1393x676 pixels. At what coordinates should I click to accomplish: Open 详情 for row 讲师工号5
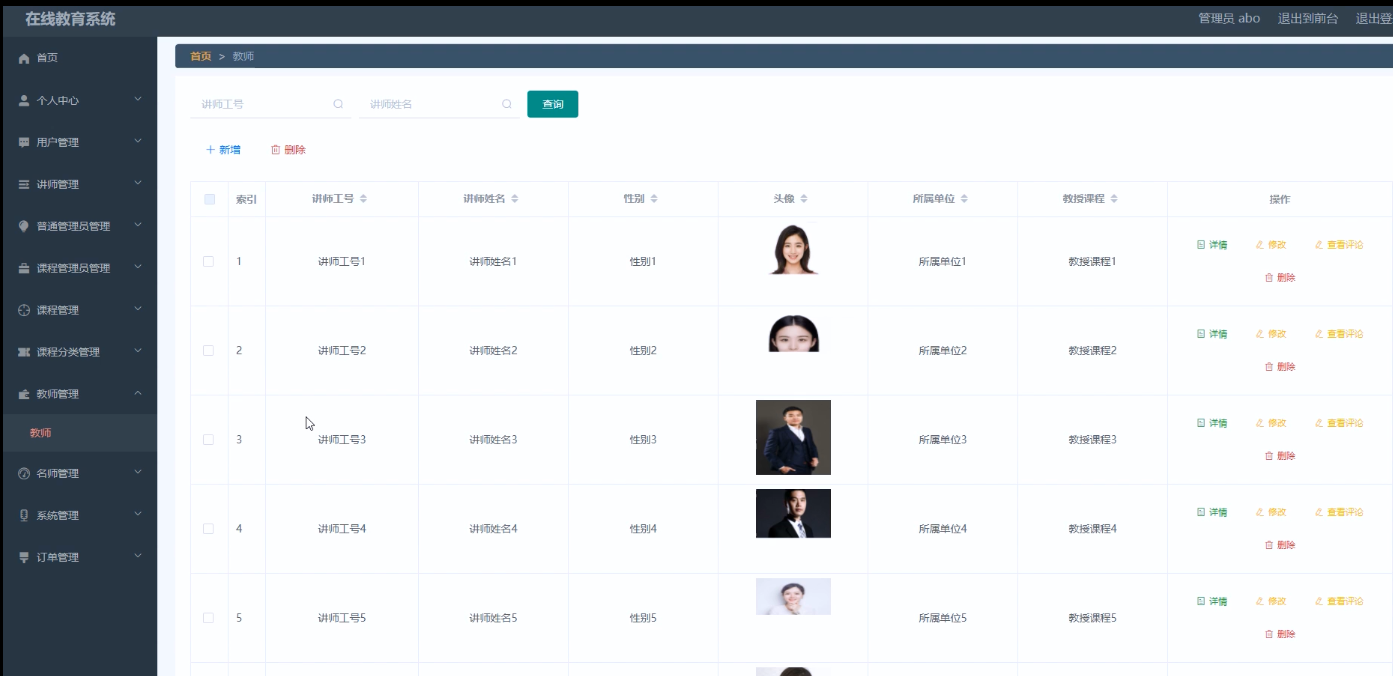coord(1212,602)
